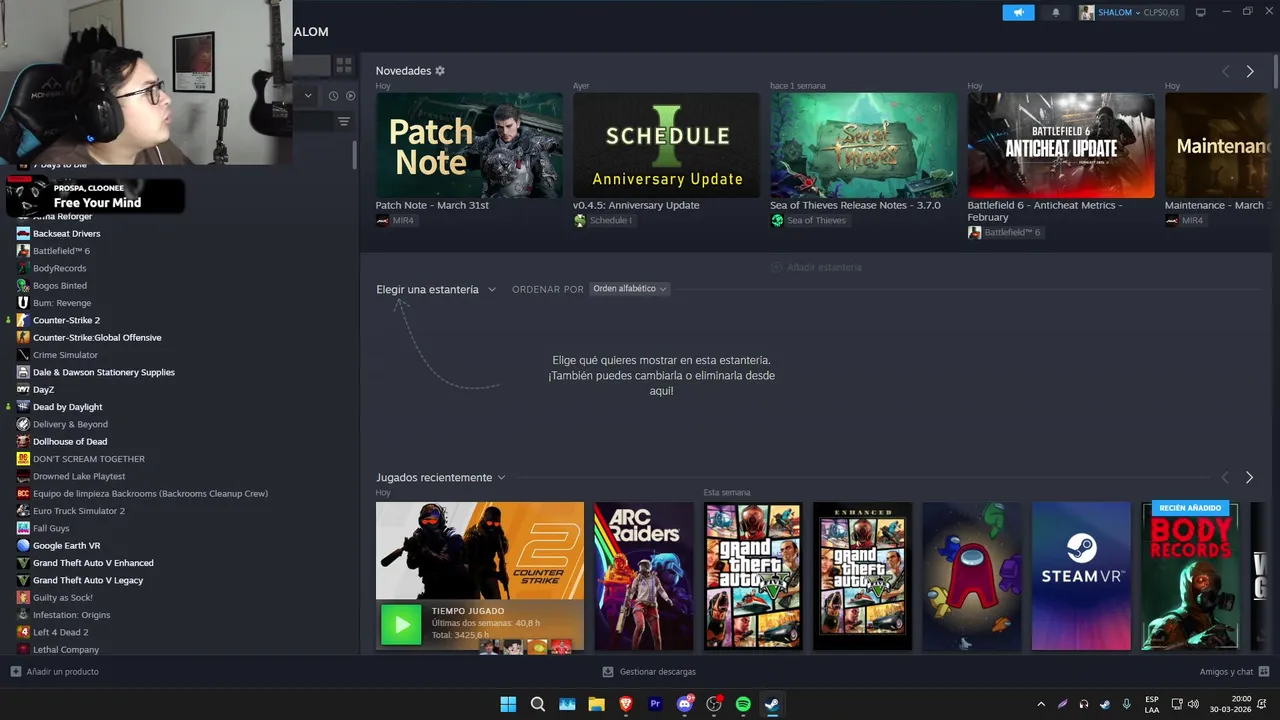Click the Novedades settings gear
Image resolution: width=1280 pixels, height=720 pixels.
[440, 71]
